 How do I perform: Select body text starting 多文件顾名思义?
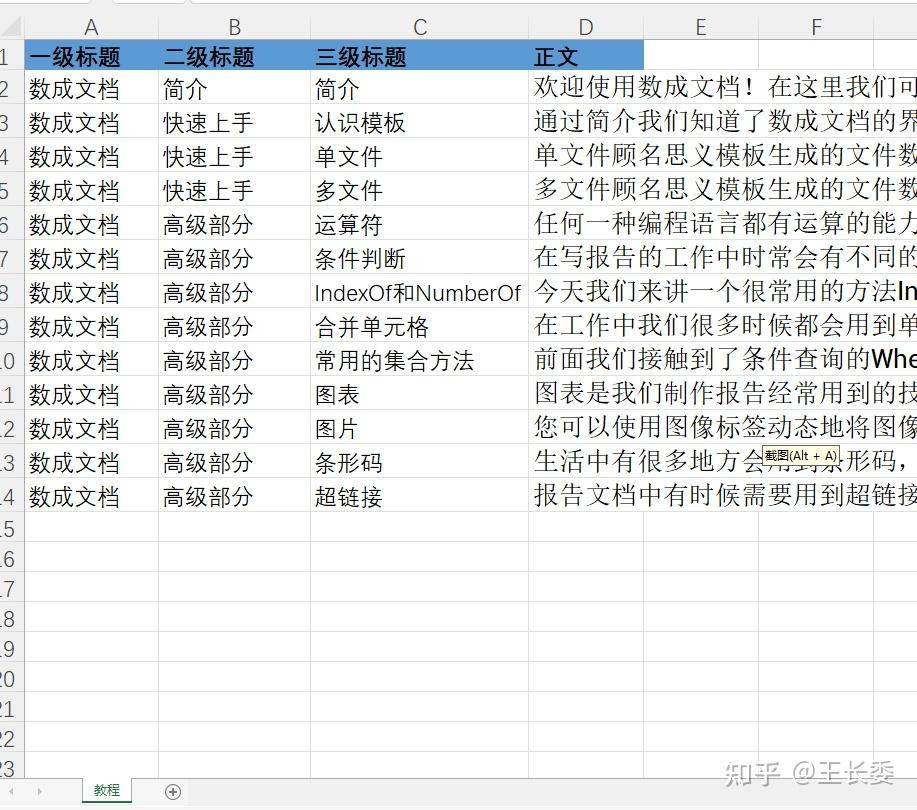(x=723, y=189)
